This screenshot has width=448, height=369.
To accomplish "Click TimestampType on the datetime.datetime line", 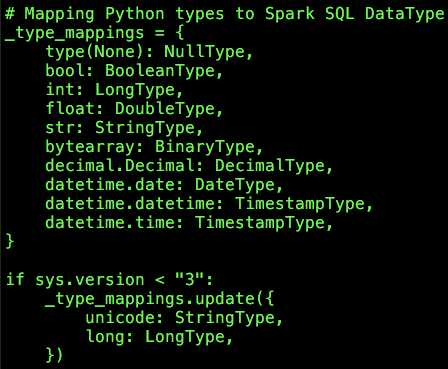I will click(300, 204).
